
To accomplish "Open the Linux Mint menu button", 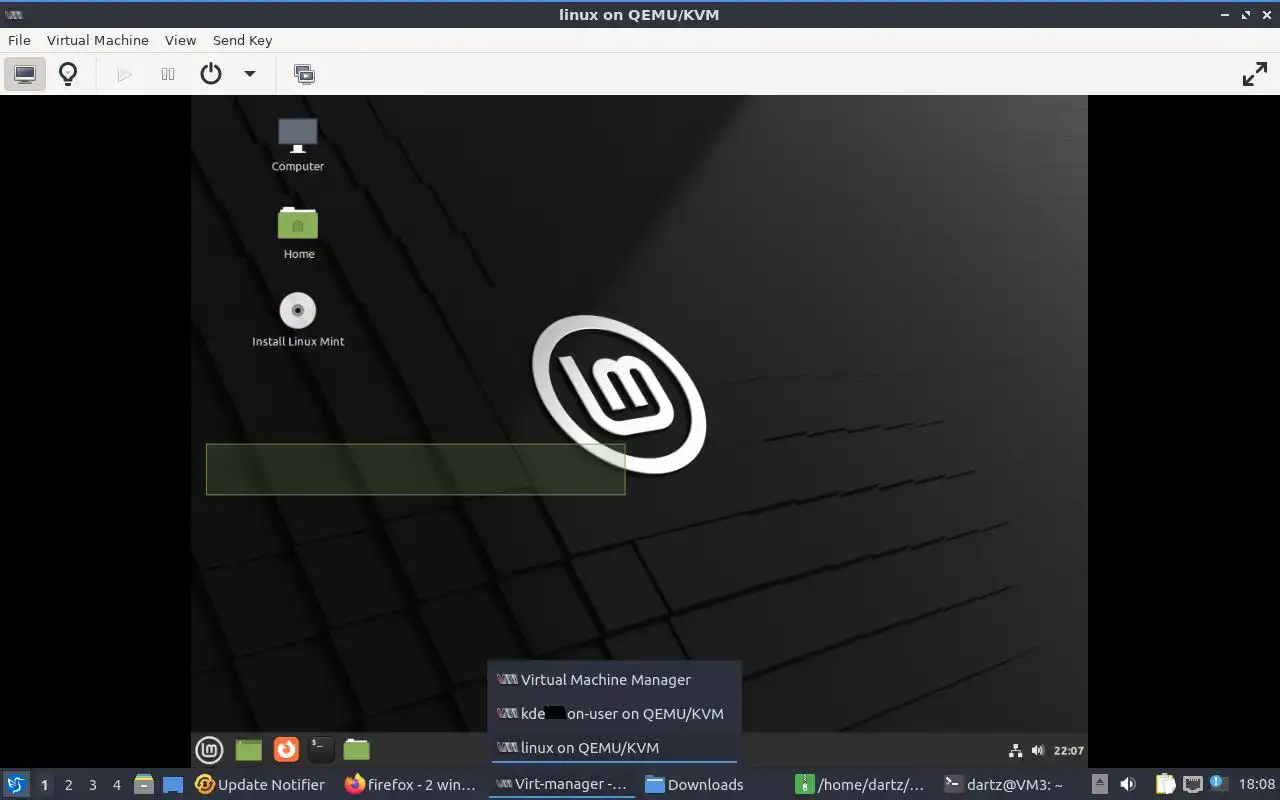I will (209, 749).
